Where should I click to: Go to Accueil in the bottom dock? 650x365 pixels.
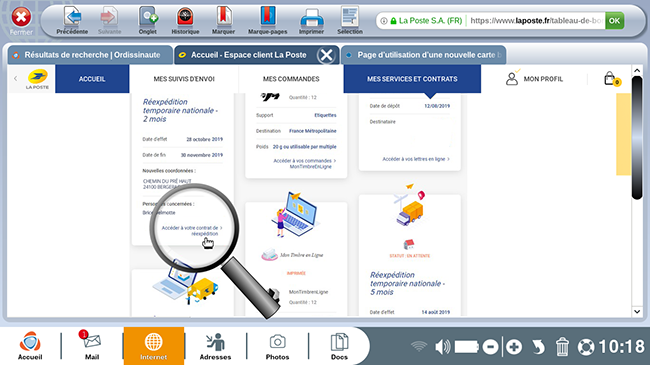click(x=30, y=346)
